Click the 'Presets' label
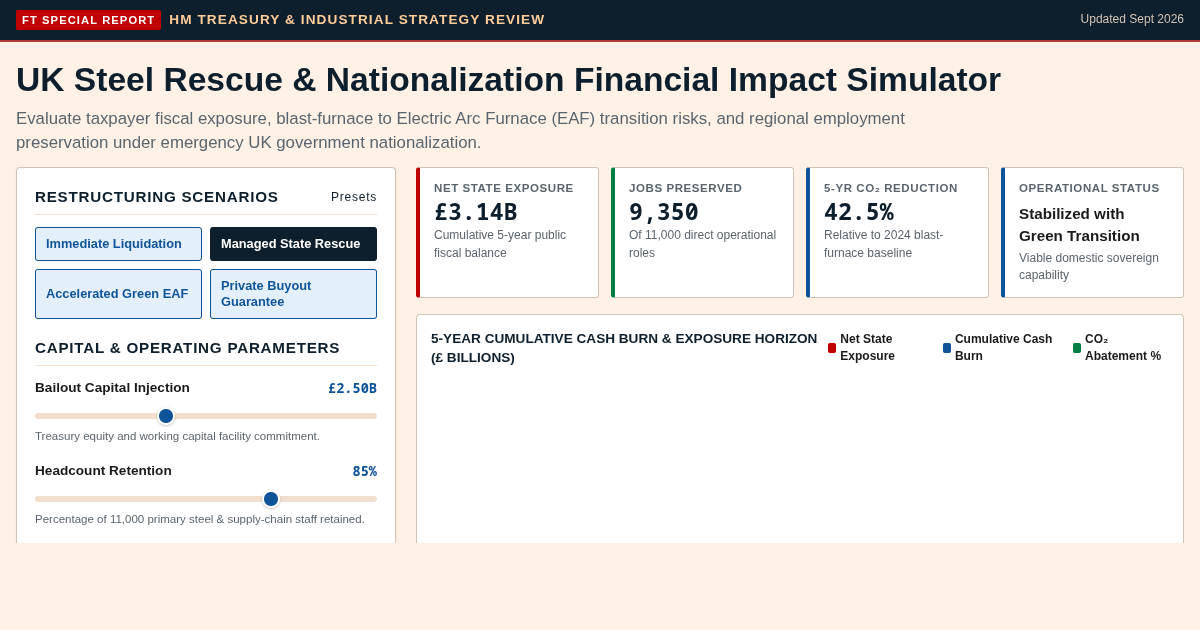The image size is (1200, 630). pyautogui.click(x=354, y=197)
